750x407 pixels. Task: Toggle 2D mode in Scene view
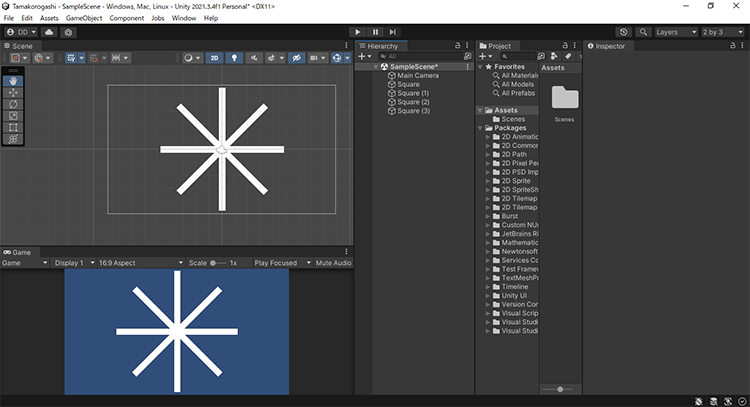(x=214, y=58)
